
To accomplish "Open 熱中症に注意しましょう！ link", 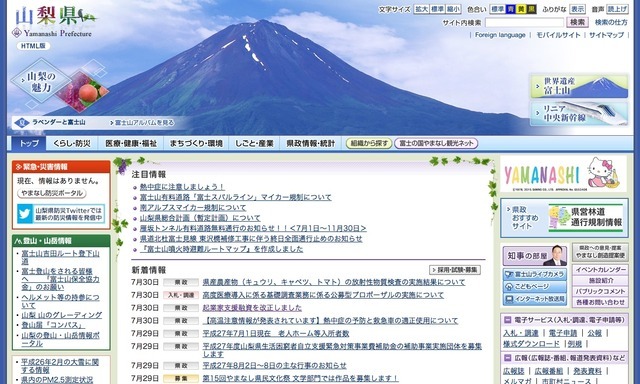I will [182, 187].
